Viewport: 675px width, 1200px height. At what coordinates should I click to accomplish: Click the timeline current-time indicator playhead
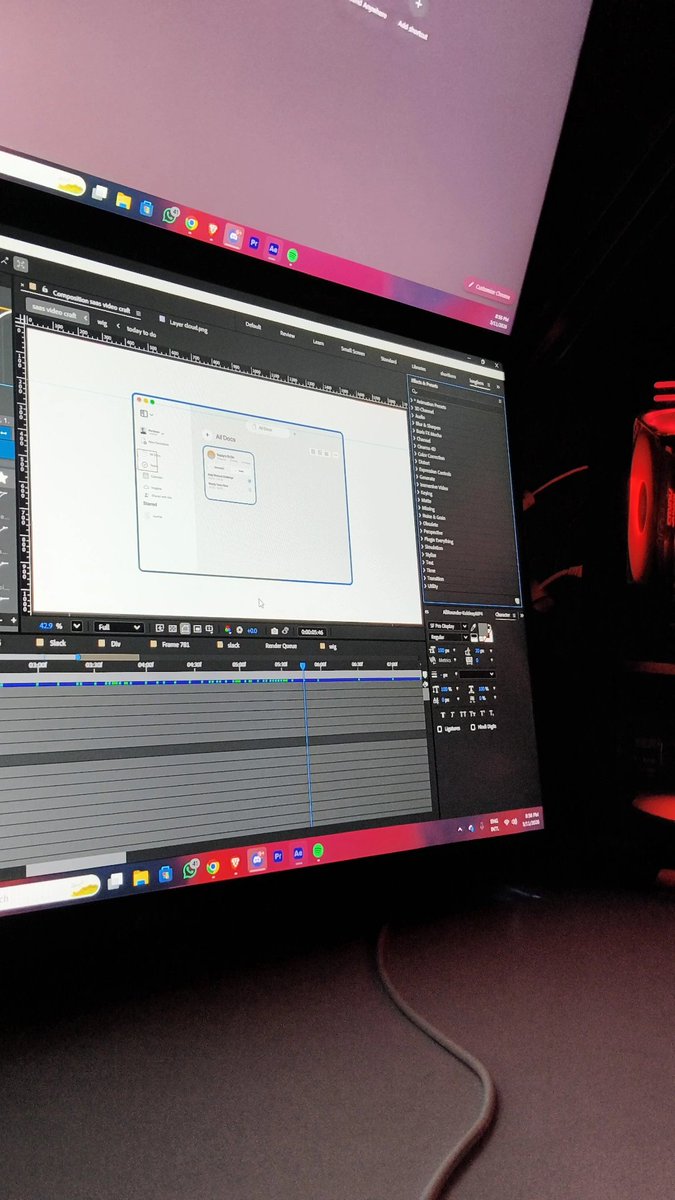pyautogui.click(x=303, y=664)
